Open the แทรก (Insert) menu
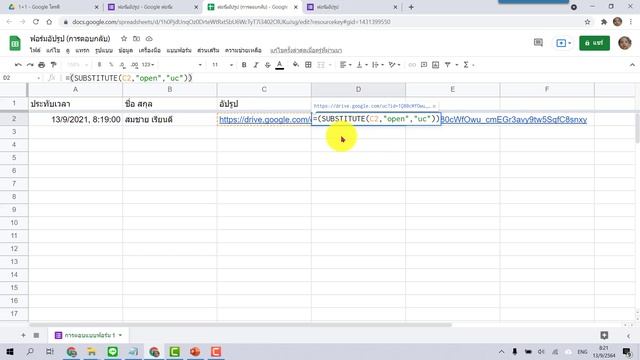The height and width of the screenshot is (360, 640). pyautogui.click(x=82, y=51)
